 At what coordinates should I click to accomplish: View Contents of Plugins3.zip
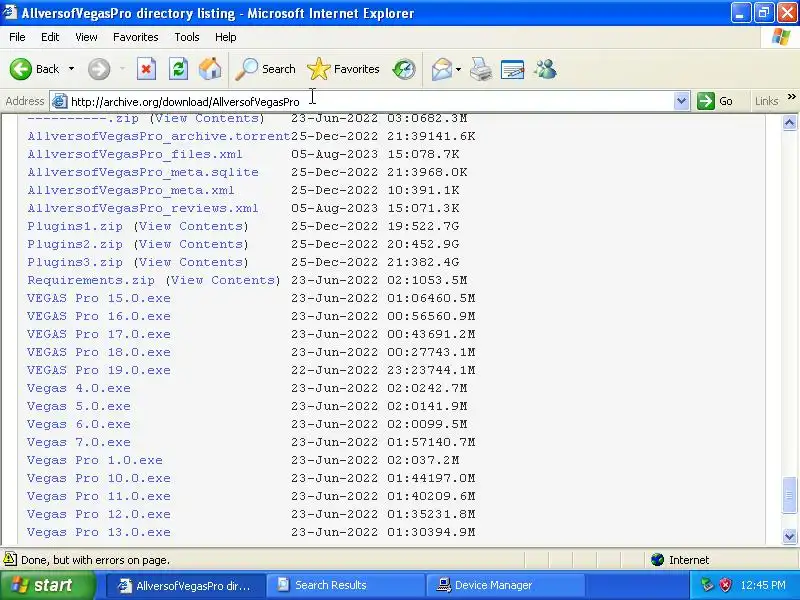pos(191,262)
